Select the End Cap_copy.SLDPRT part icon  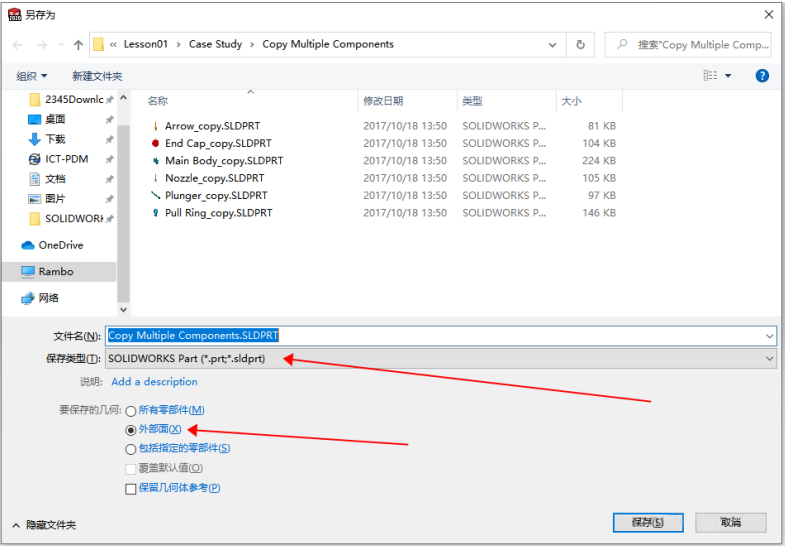click(x=155, y=144)
